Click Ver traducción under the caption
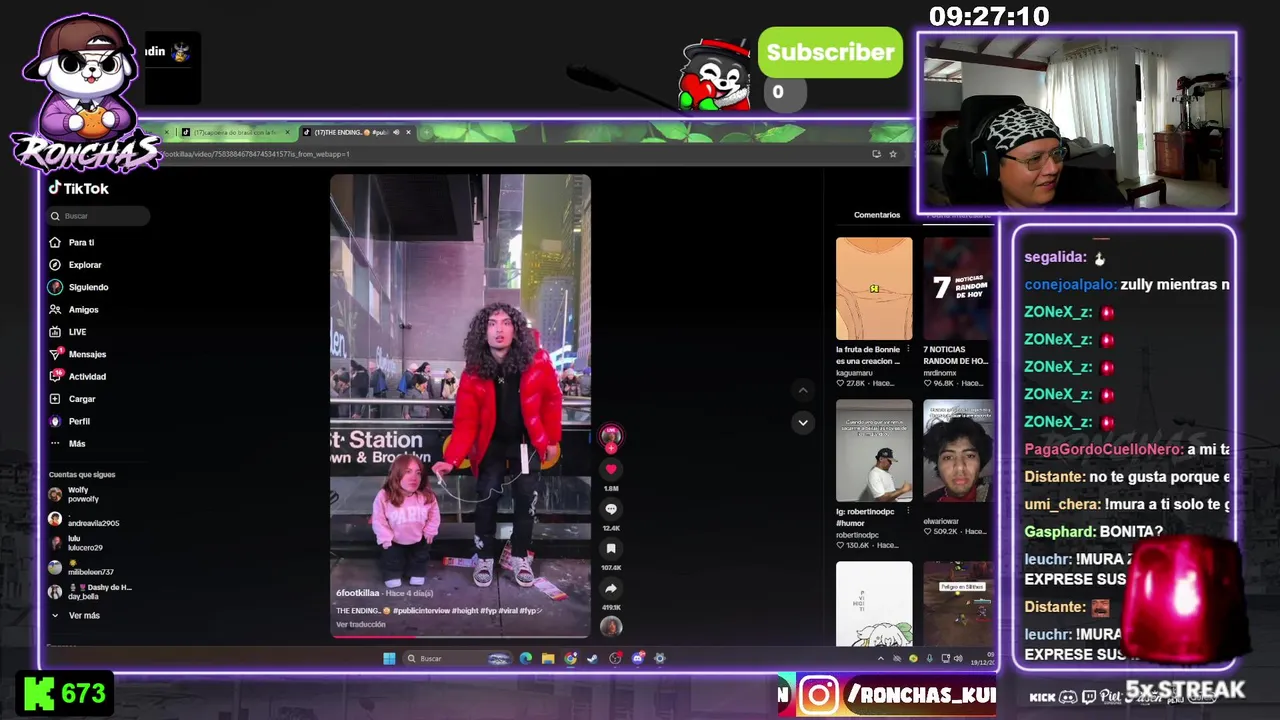The image size is (1280, 720). [x=361, y=625]
